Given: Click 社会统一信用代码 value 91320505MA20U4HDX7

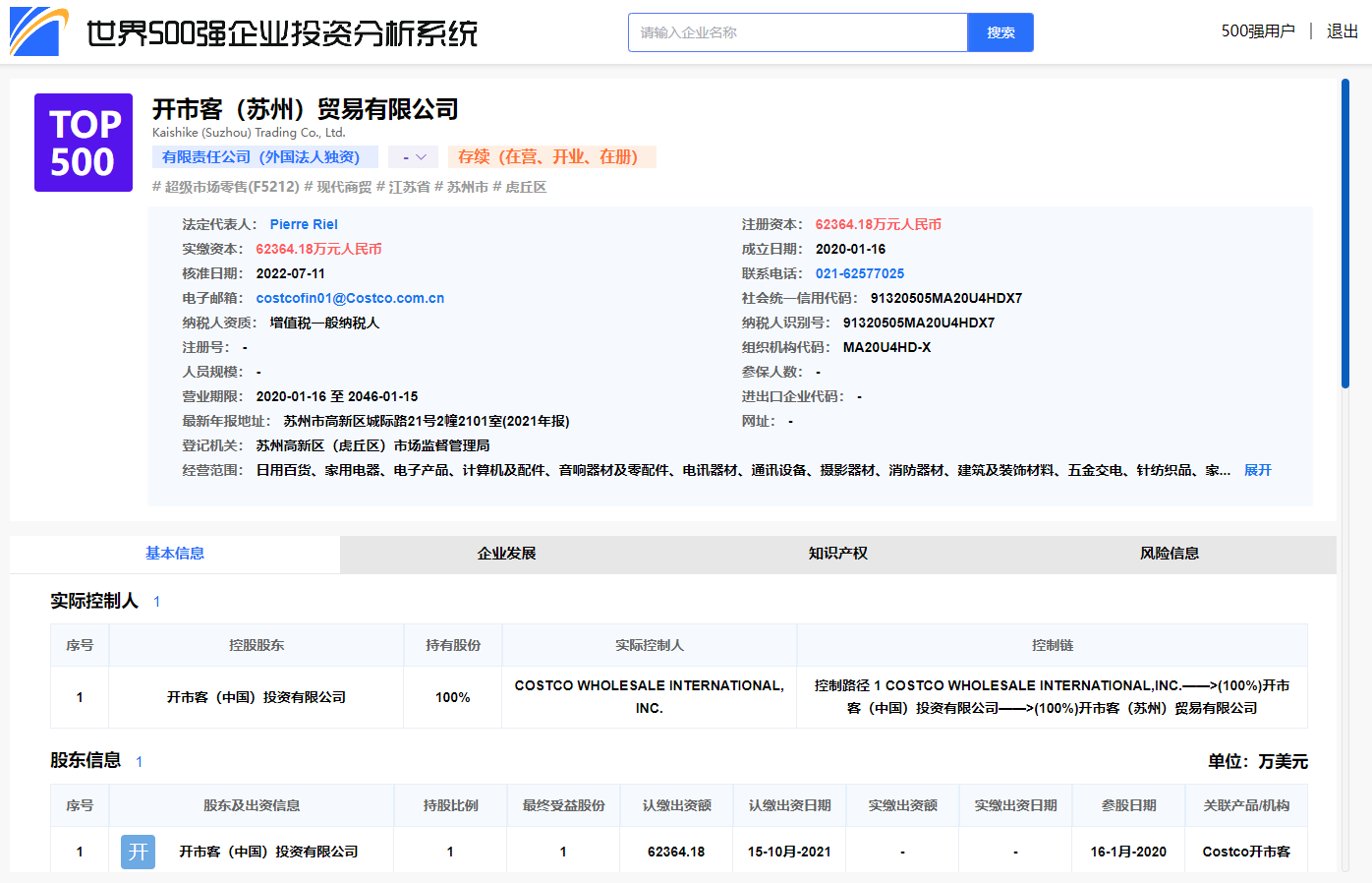Looking at the screenshot, I should click(x=946, y=298).
